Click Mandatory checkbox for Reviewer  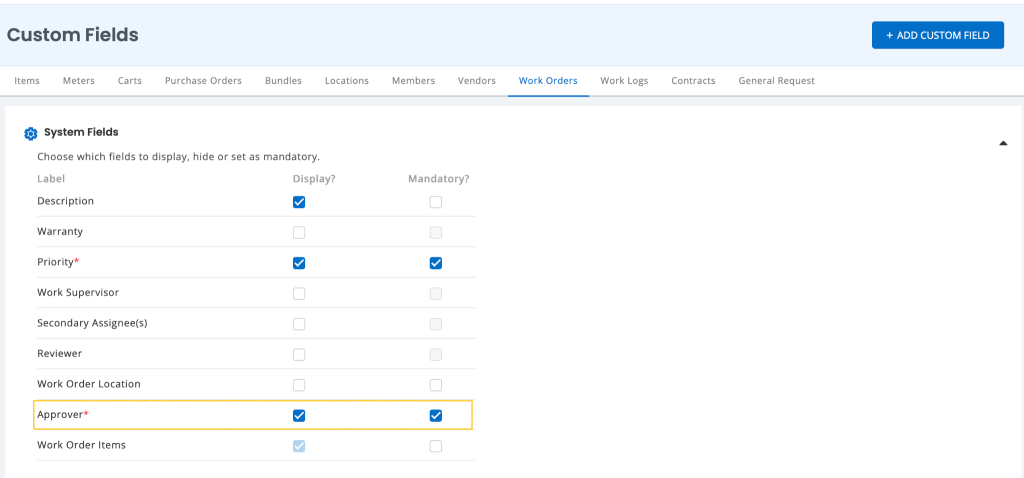[x=436, y=355]
